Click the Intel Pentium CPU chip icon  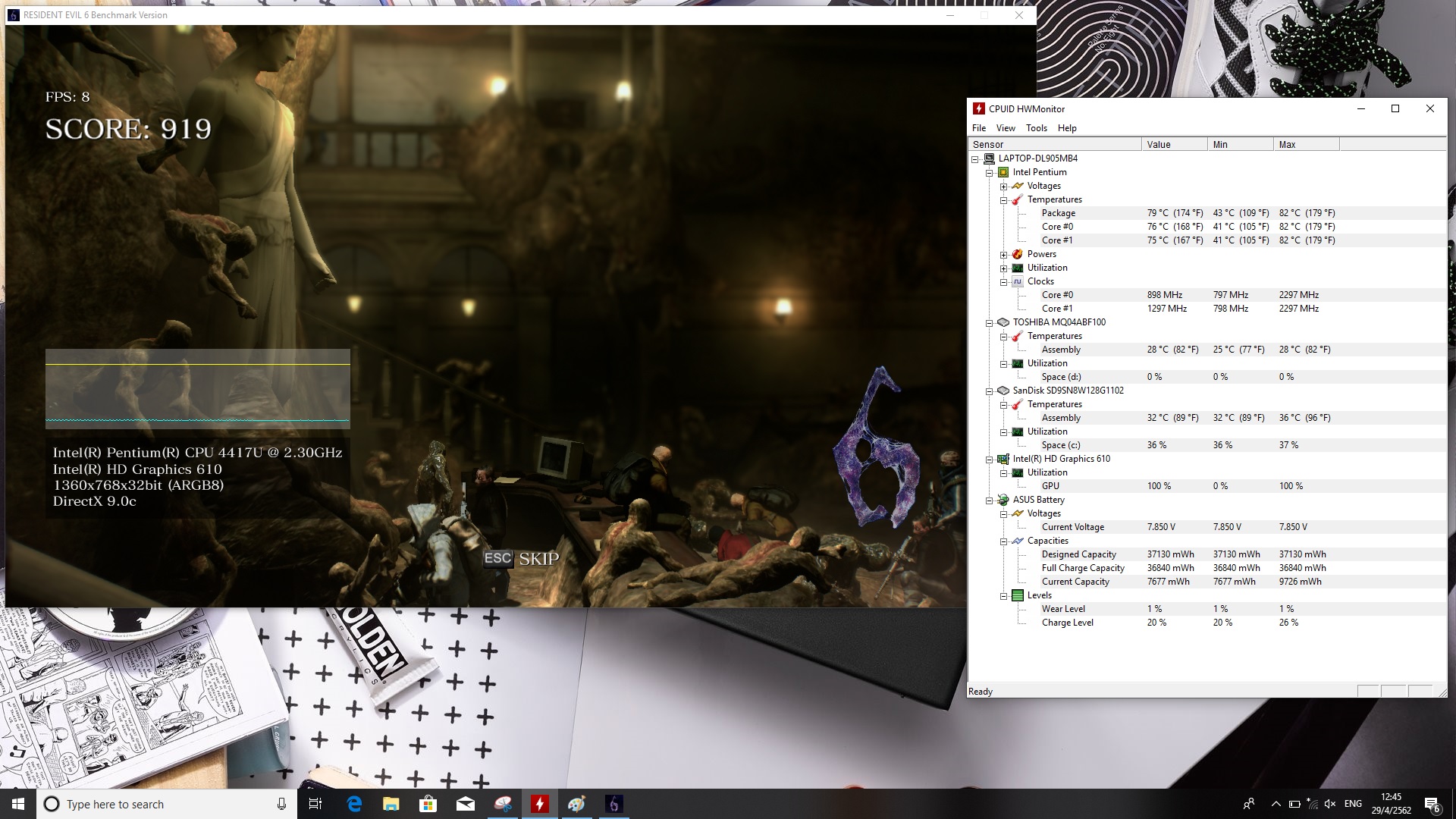(x=1003, y=172)
